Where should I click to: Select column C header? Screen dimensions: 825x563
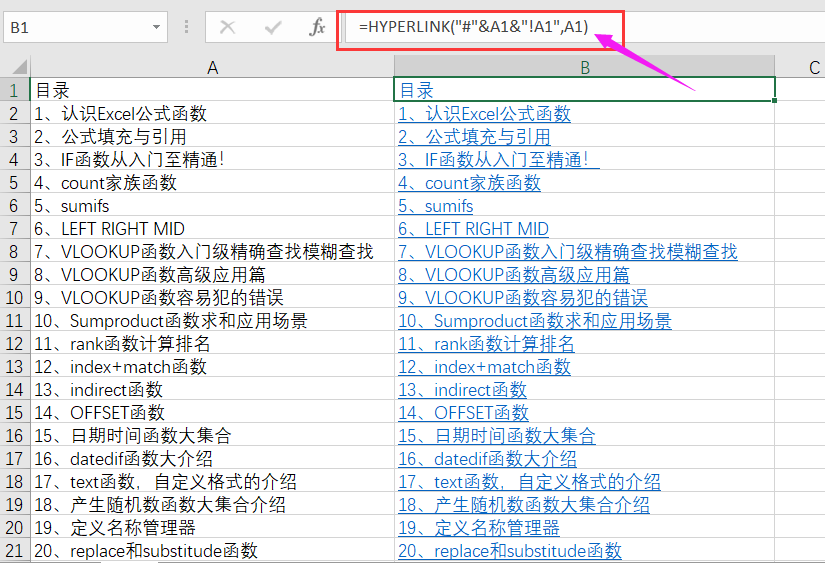pos(800,67)
